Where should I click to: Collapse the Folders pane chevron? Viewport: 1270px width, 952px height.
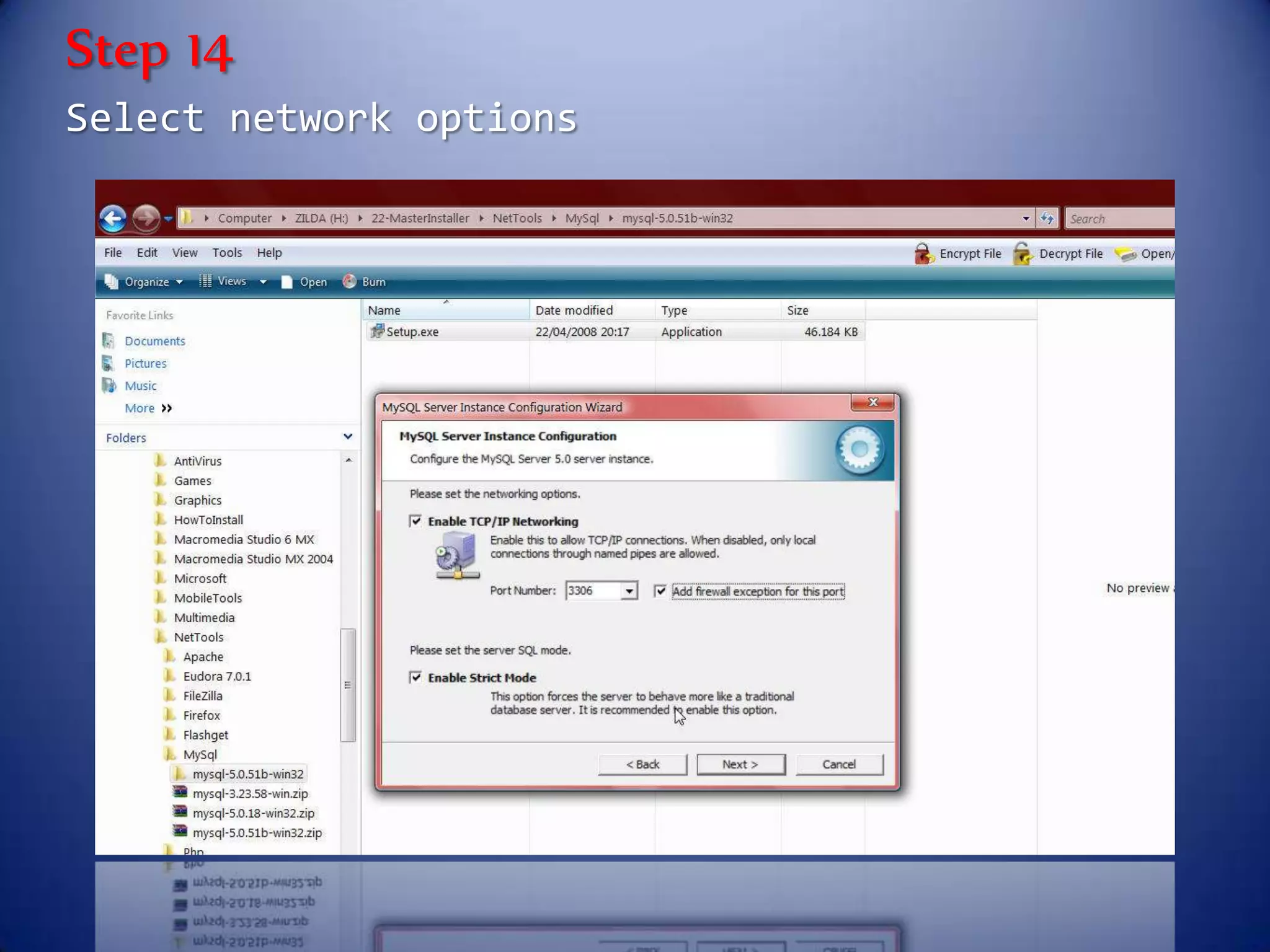(x=348, y=437)
